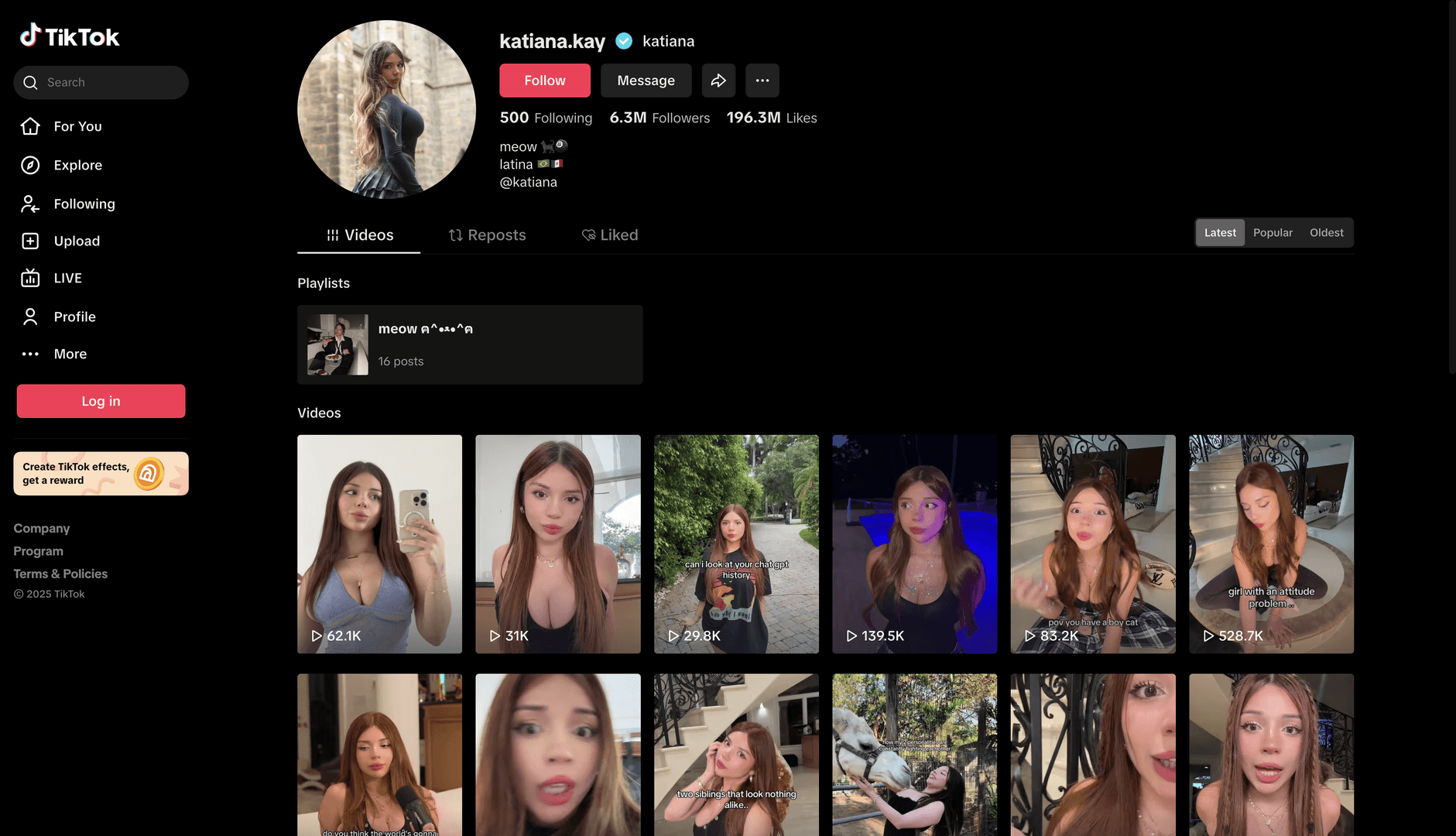Click the red Log in button

pos(101,401)
